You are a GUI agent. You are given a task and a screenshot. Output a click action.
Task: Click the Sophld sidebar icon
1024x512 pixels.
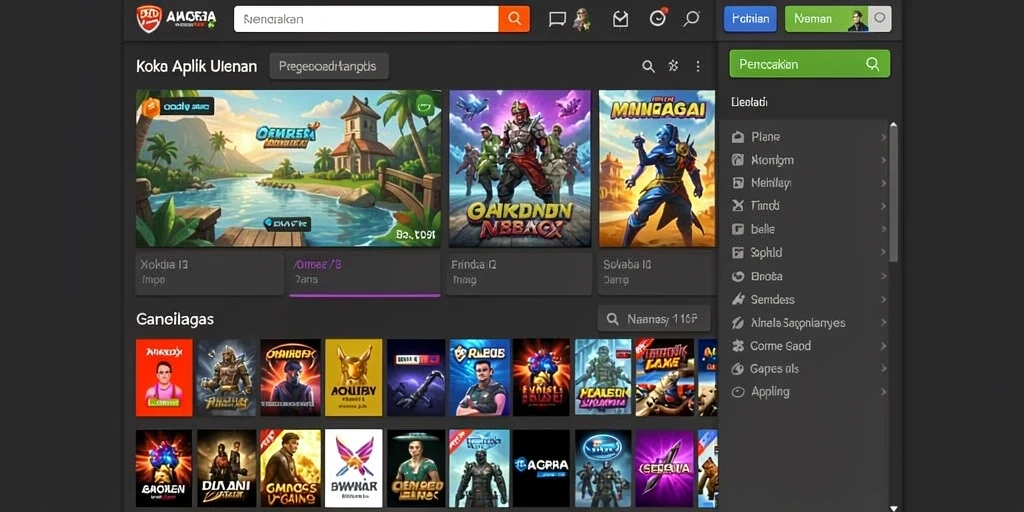(738, 253)
